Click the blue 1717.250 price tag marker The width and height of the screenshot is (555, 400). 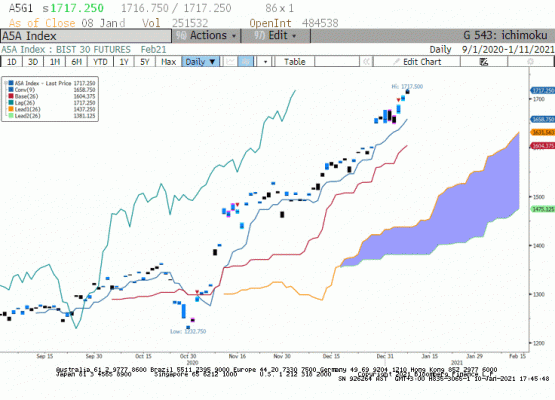543,91
